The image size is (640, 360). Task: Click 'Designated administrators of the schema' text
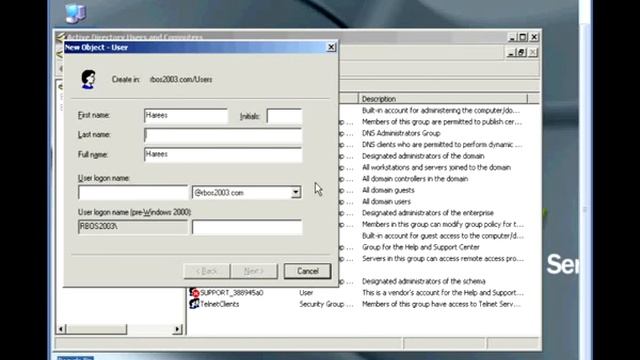point(424,281)
